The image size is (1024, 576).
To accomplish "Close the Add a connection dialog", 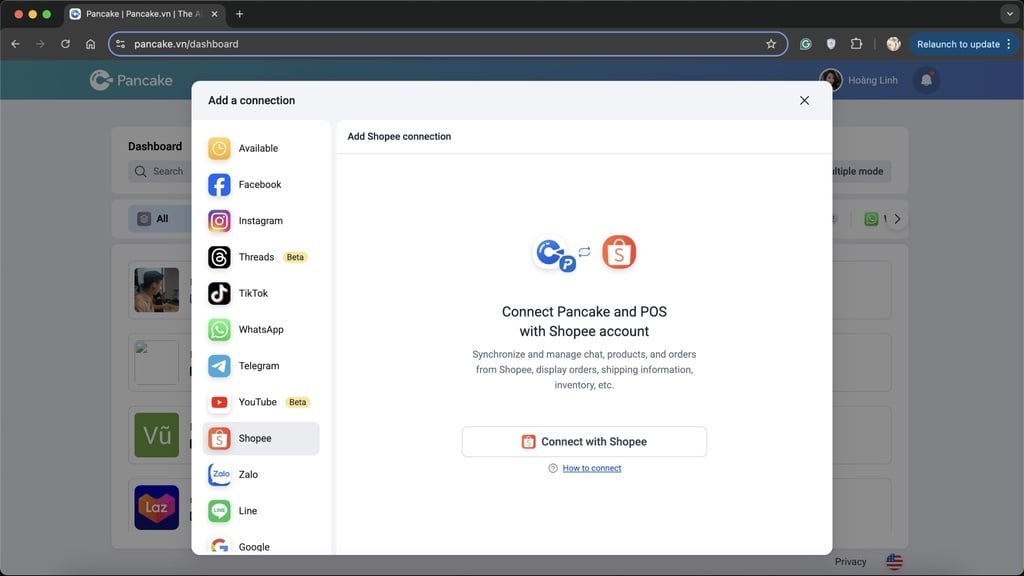I will click(x=805, y=101).
